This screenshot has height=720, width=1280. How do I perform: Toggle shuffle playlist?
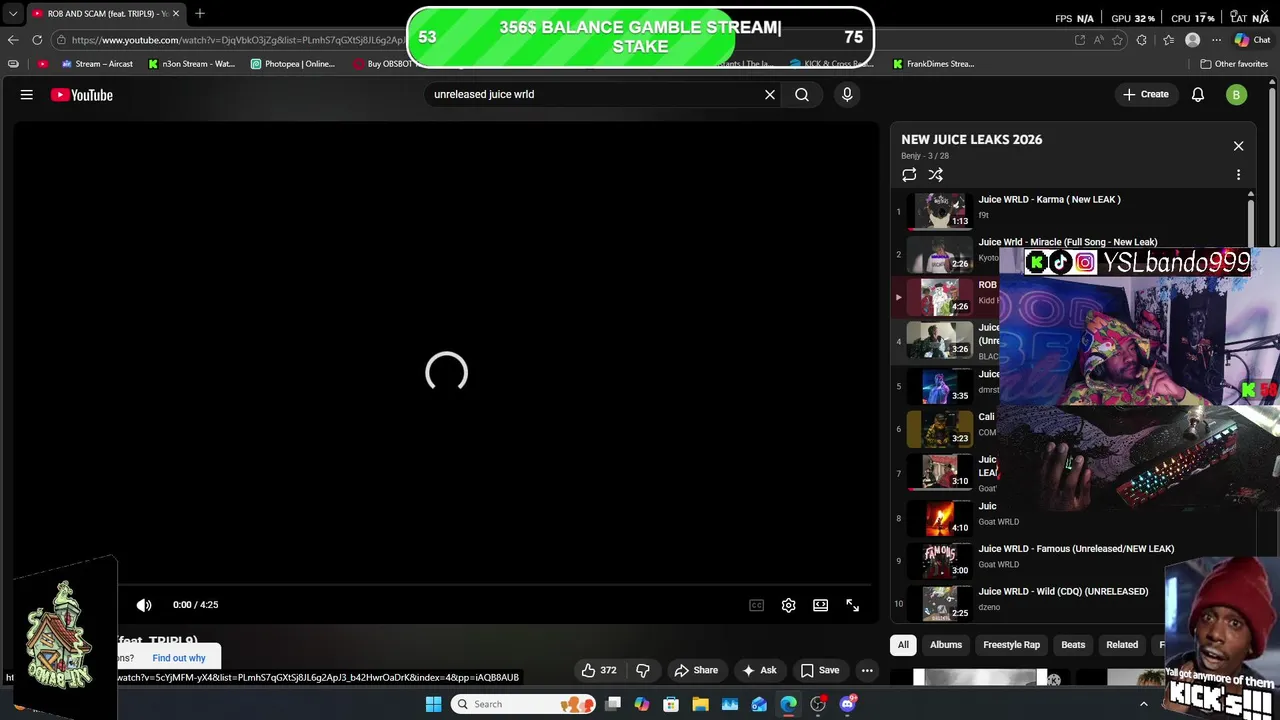pyautogui.click(x=936, y=175)
